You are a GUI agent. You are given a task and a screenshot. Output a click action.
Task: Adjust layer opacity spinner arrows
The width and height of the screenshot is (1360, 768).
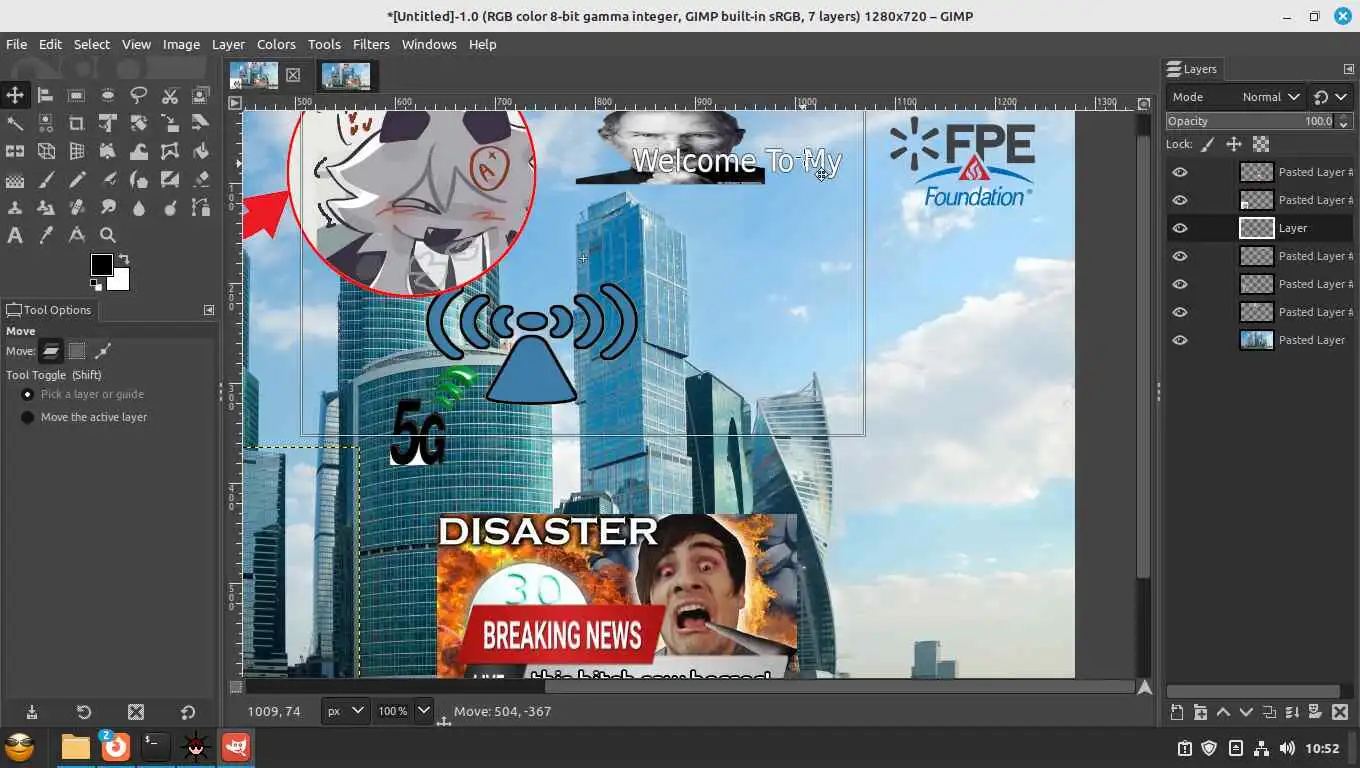(x=1342, y=121)
